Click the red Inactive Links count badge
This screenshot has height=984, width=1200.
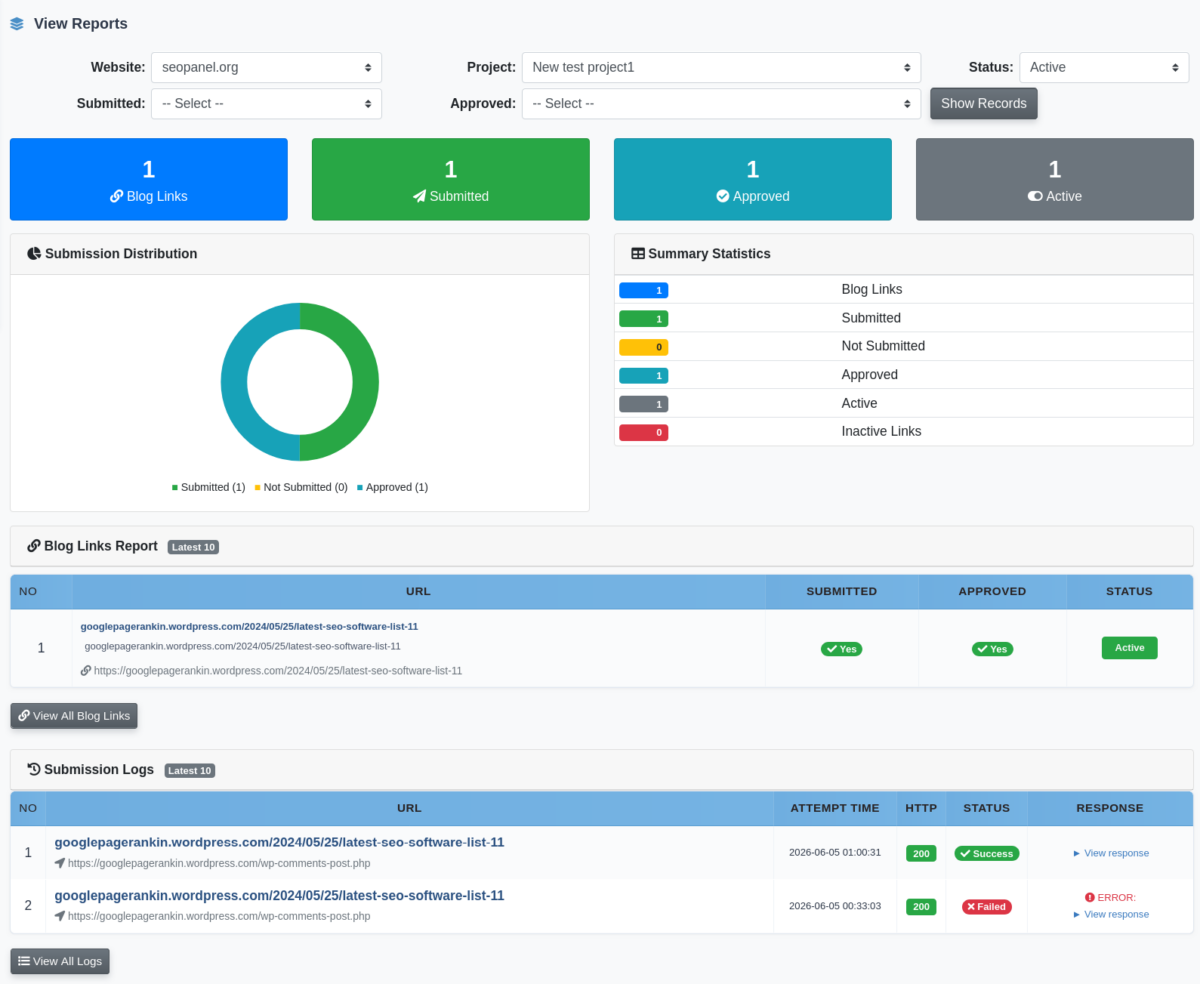point(644,433)
